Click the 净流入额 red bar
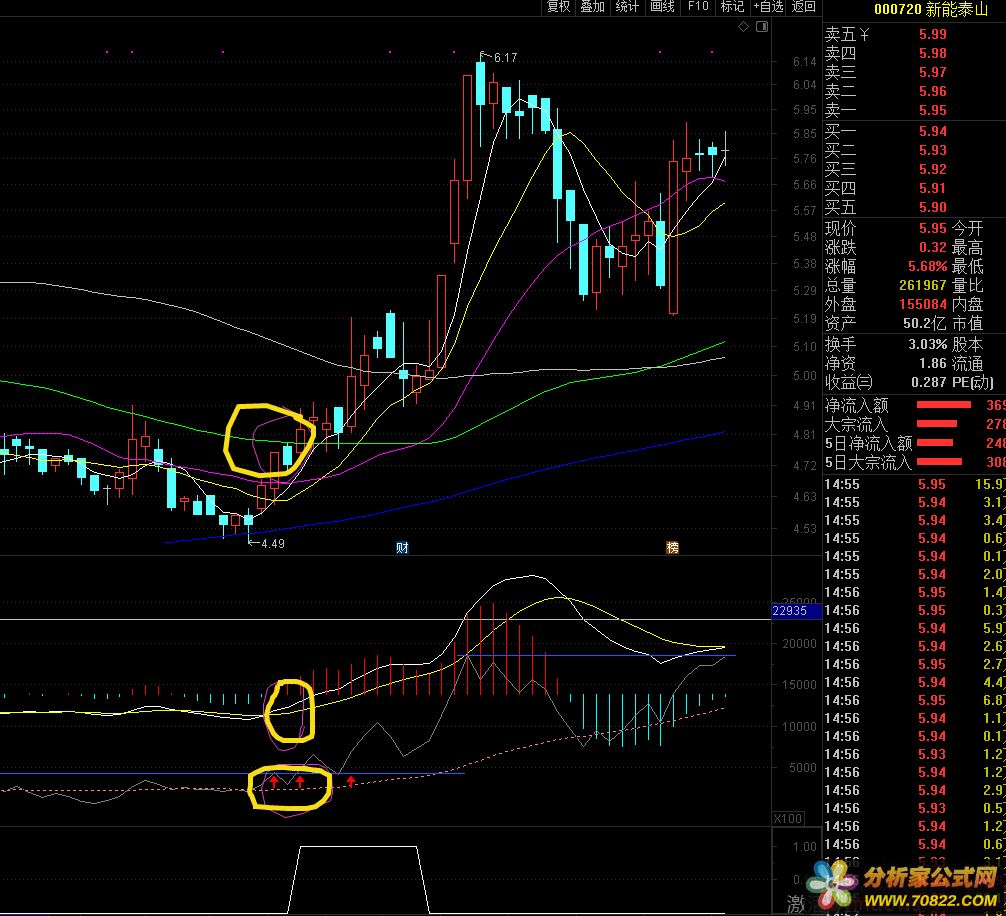 pyautogui.click(x=943, y=405)
